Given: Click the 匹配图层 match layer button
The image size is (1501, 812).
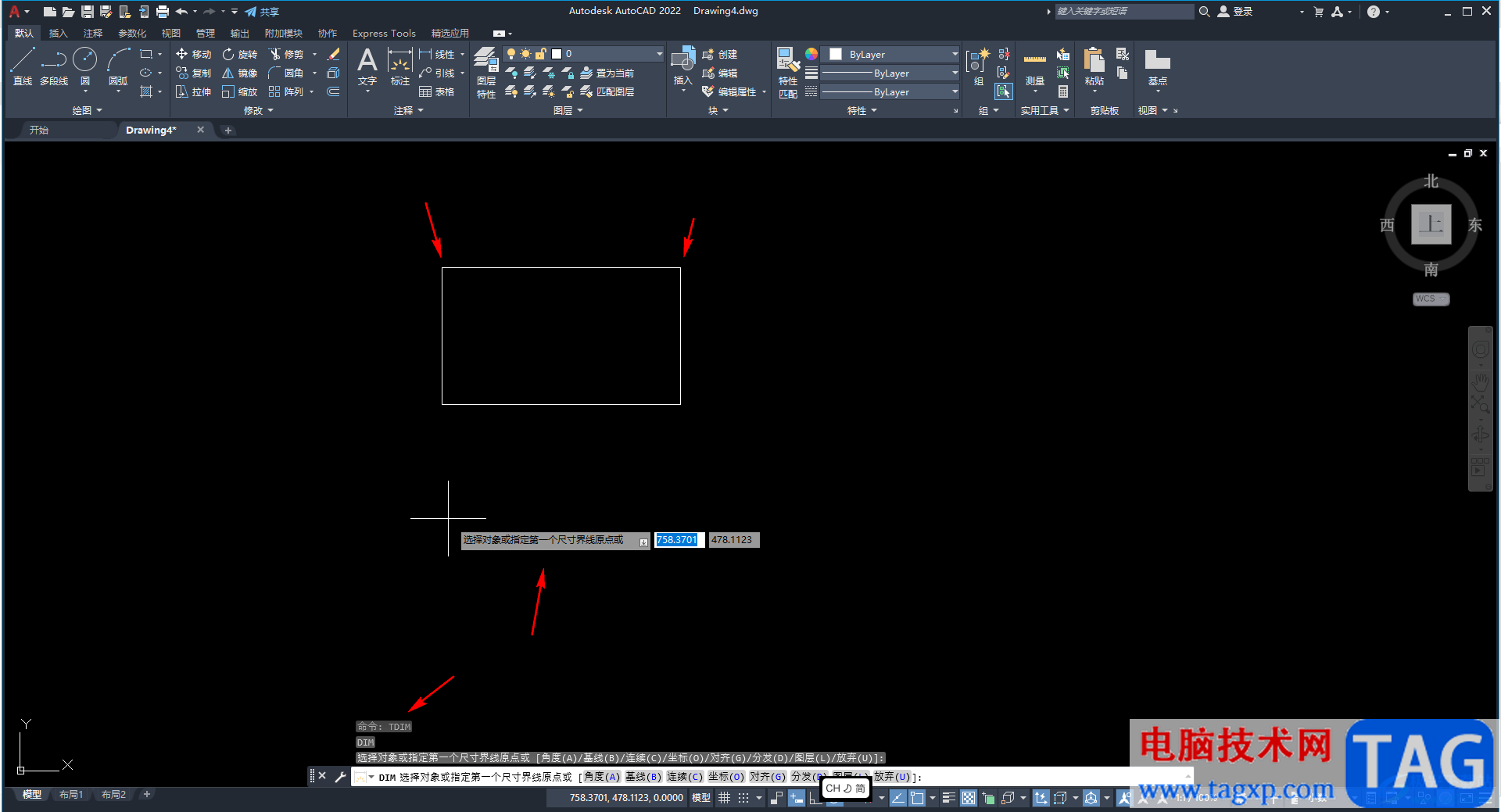Looking at the screenshot, I should (x=607, y=91).
